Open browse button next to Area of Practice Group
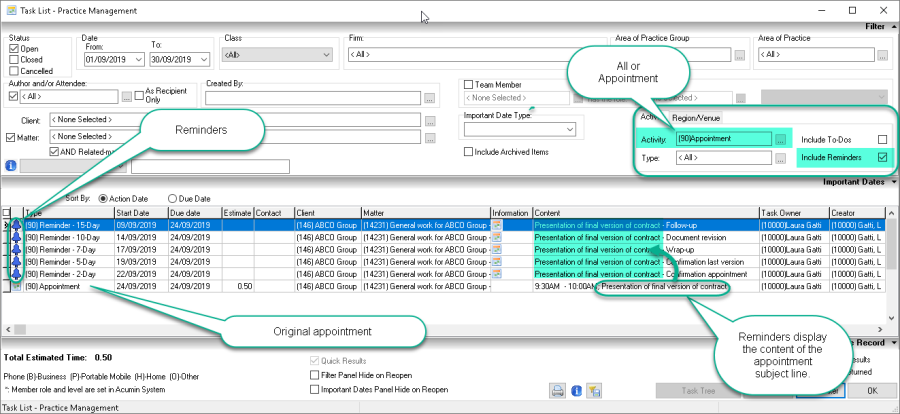This screenshot has height=414, width=900. click(740, 55)
